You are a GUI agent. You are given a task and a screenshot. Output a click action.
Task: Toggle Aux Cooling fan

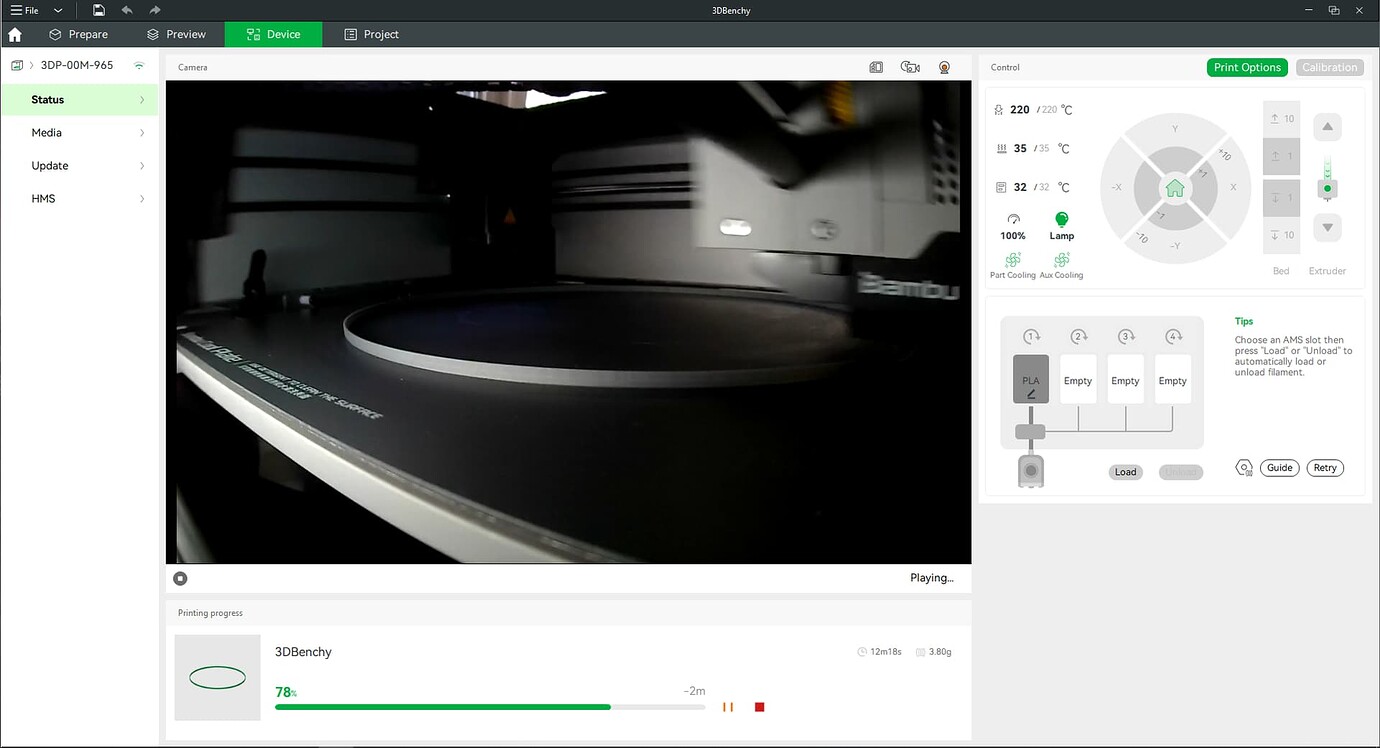tap(1061, 266)
